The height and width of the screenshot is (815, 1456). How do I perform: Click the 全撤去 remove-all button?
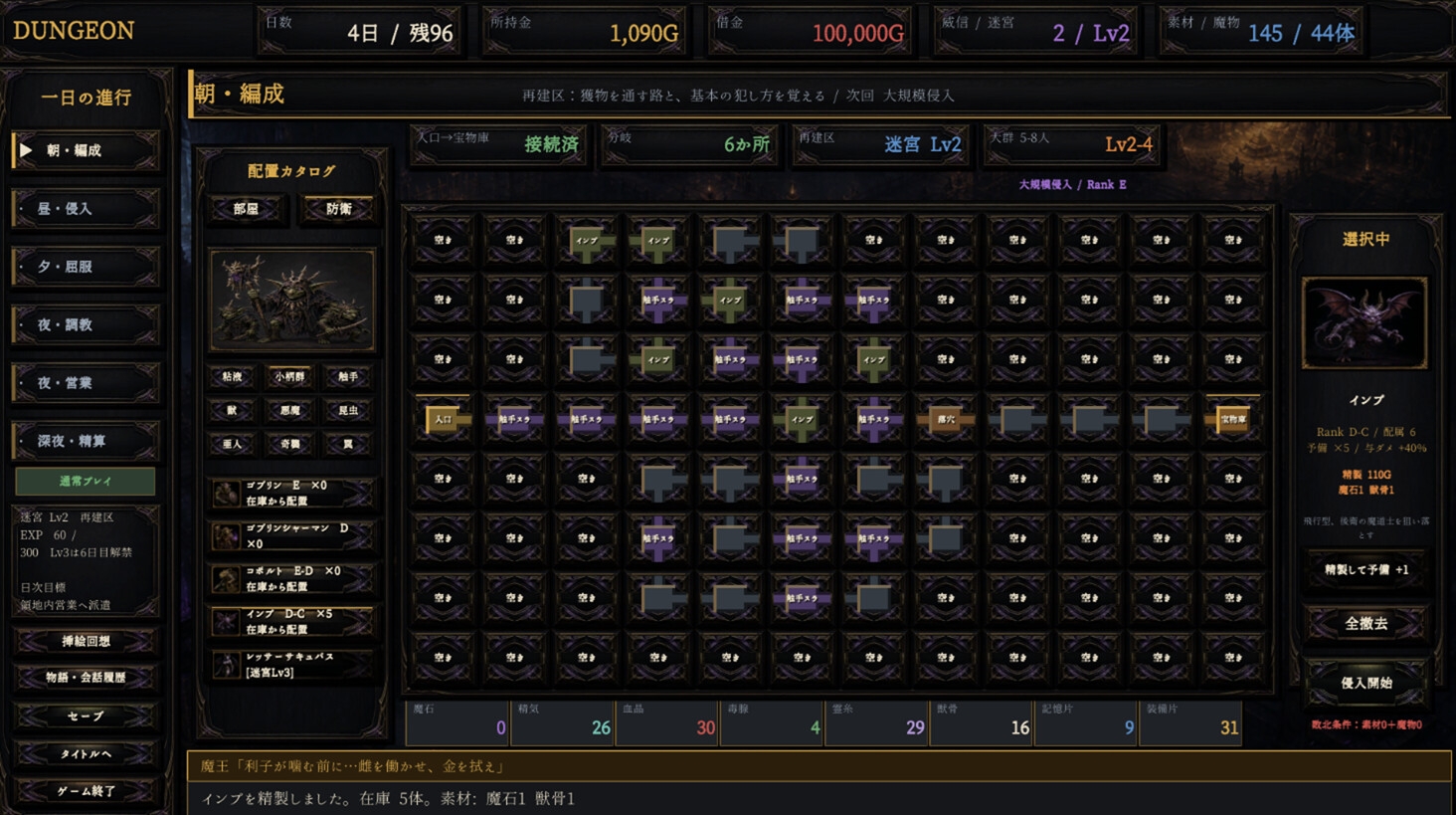pos(1365,624)
